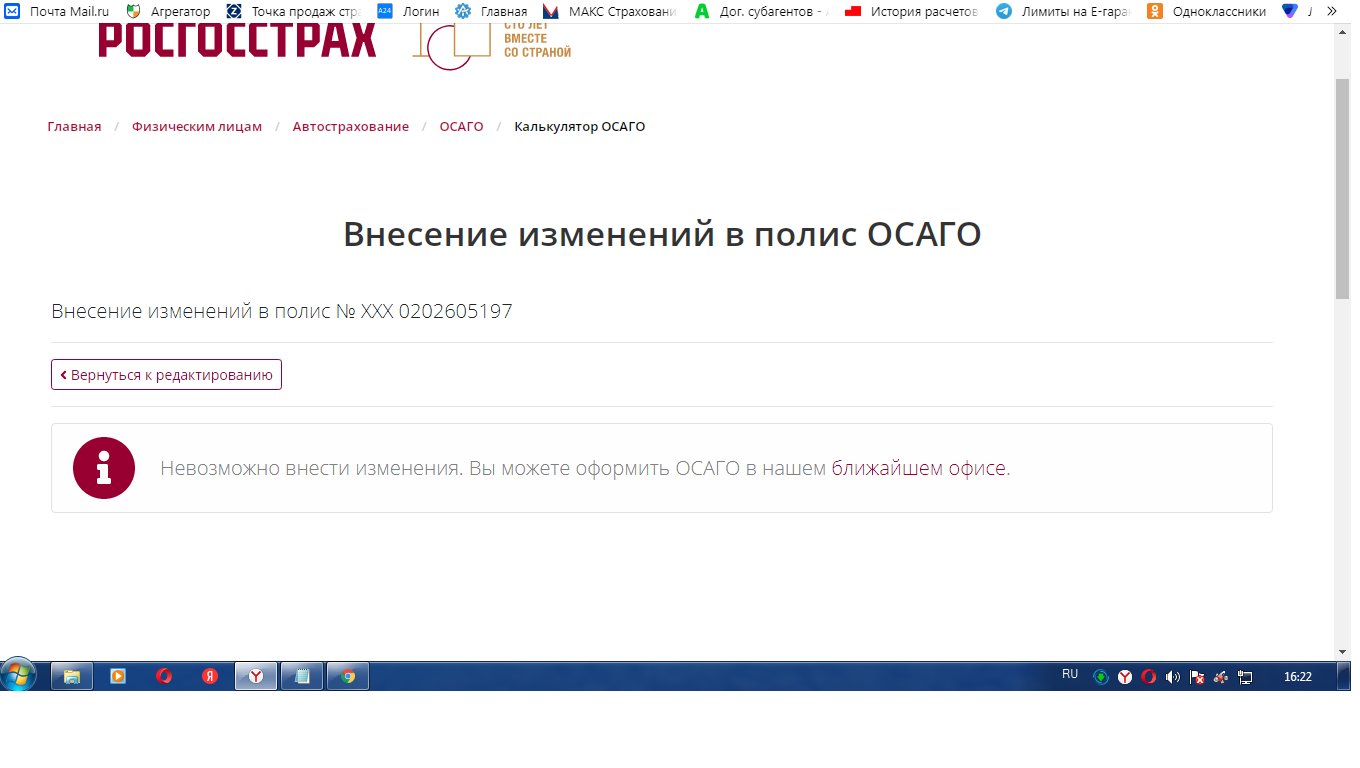Image resolution: width=1360 pixels, height=768 pixels.
Task: Follow the ближайшем офисе link
Action: click(x=918, y=468)
